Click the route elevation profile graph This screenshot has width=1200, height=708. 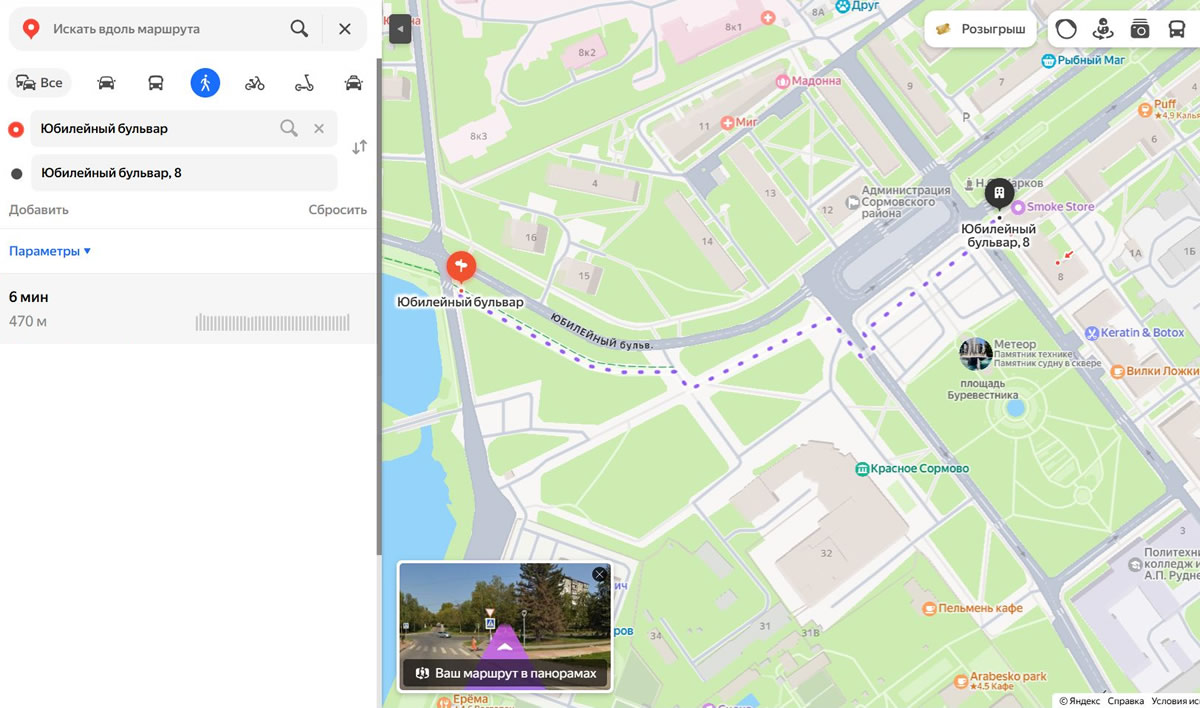click(x=272, y=322)
